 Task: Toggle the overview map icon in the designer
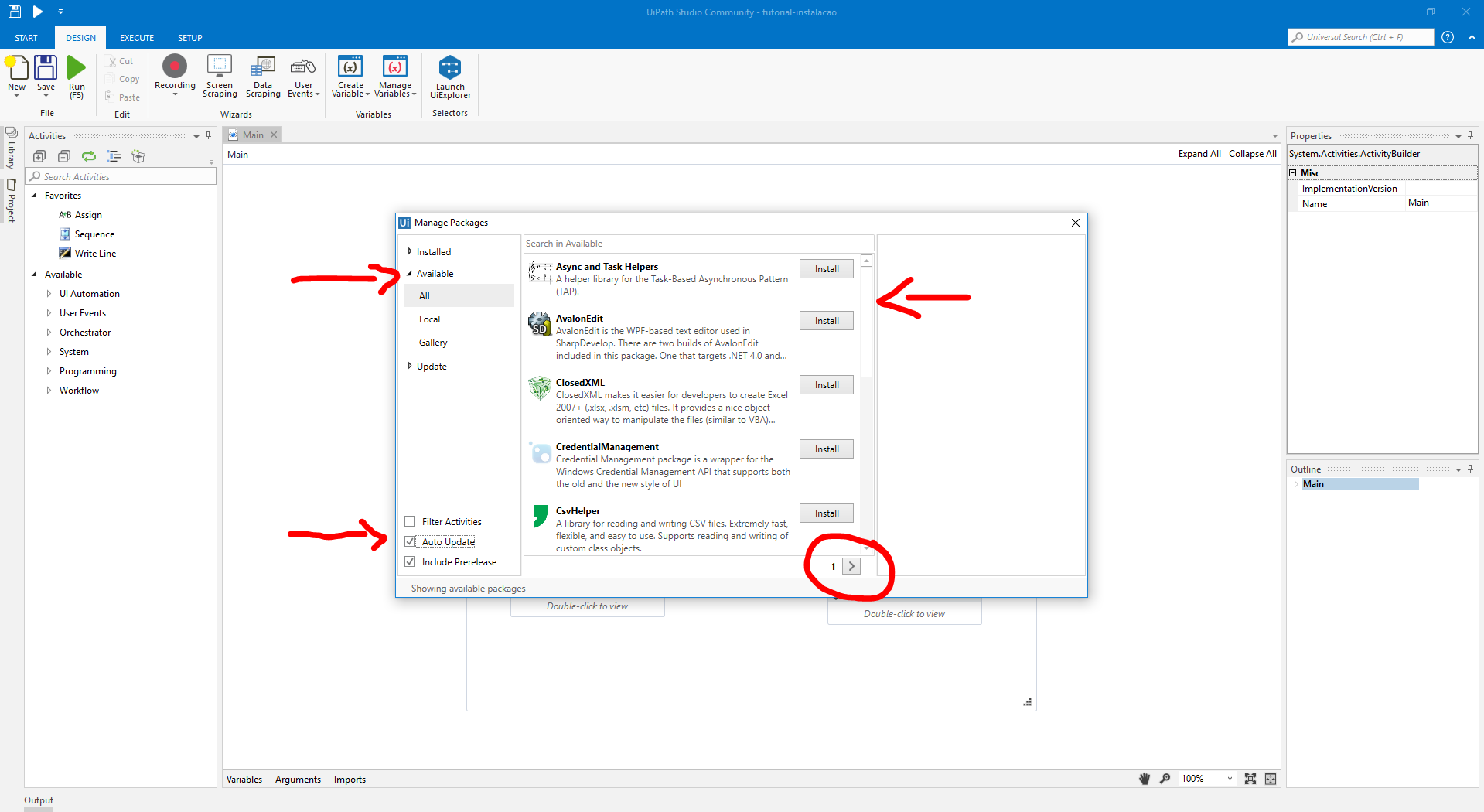[x=1271, y=779]
